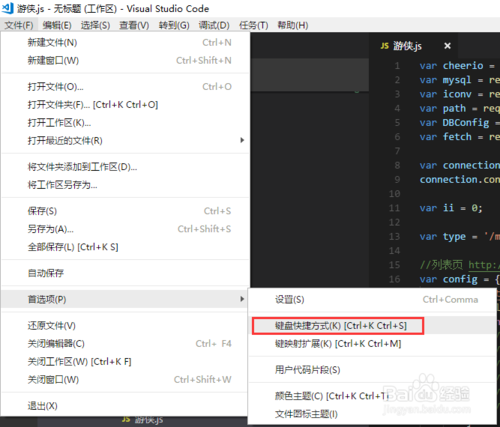This screenshot has width=500, height=427.
Task: Expand 打开最近的文件(R) submenu
Action: pos(125,141)
